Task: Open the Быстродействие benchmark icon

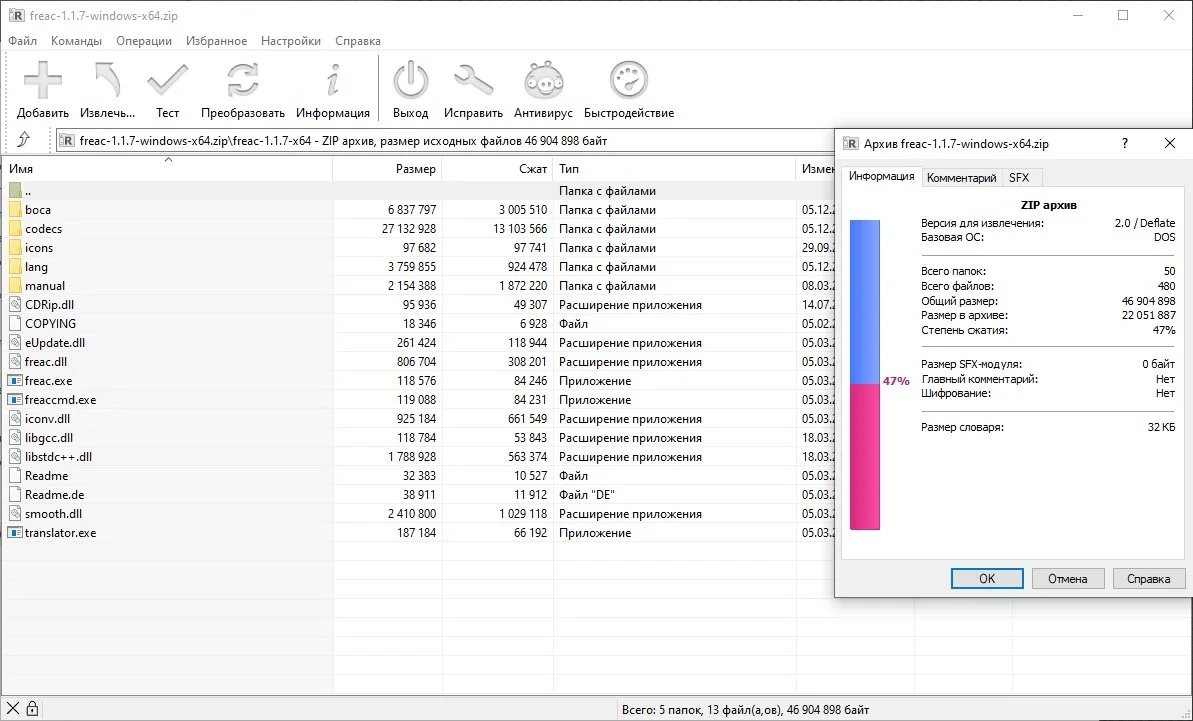Action: (629, 81)
